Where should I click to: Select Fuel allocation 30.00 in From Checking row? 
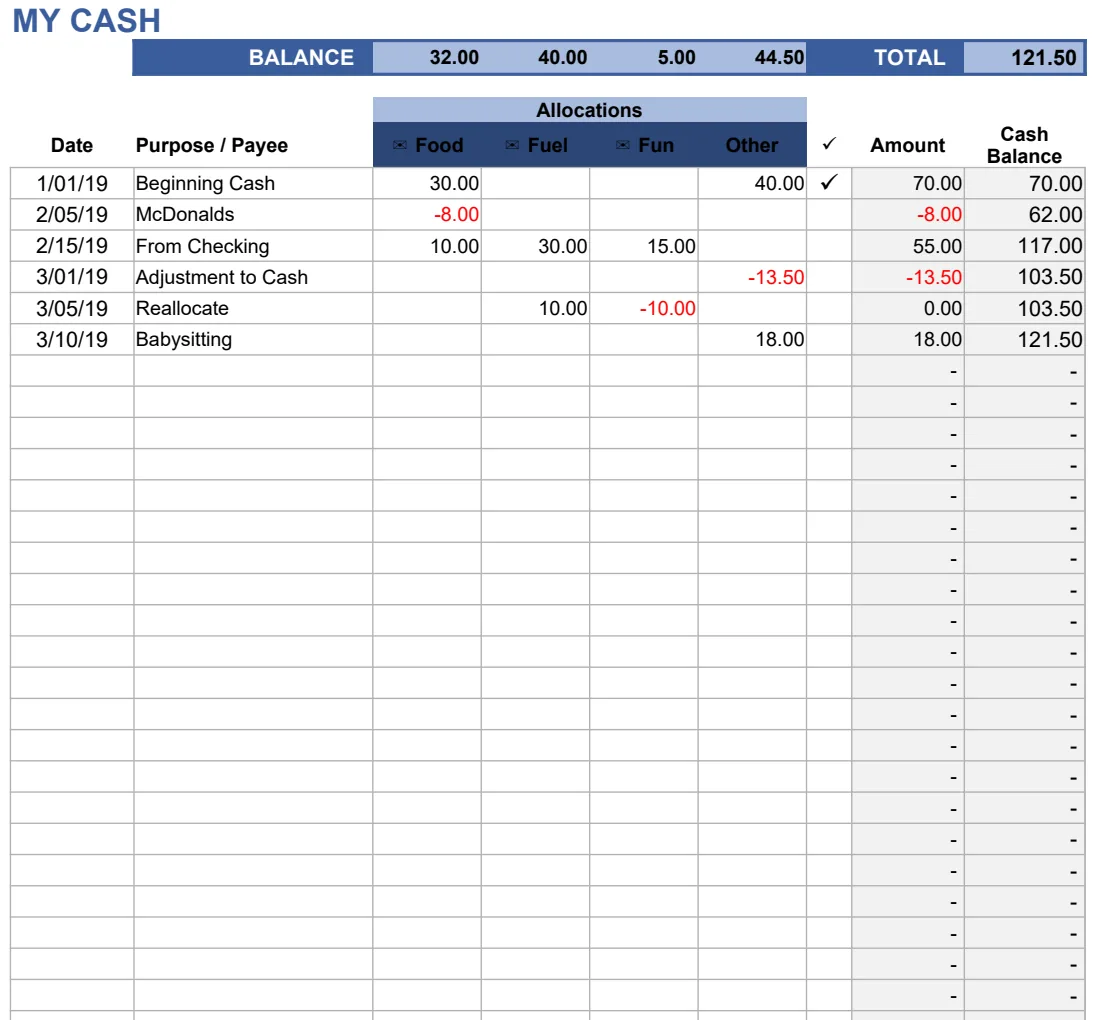pyautogui.click(x=536, y=246)
